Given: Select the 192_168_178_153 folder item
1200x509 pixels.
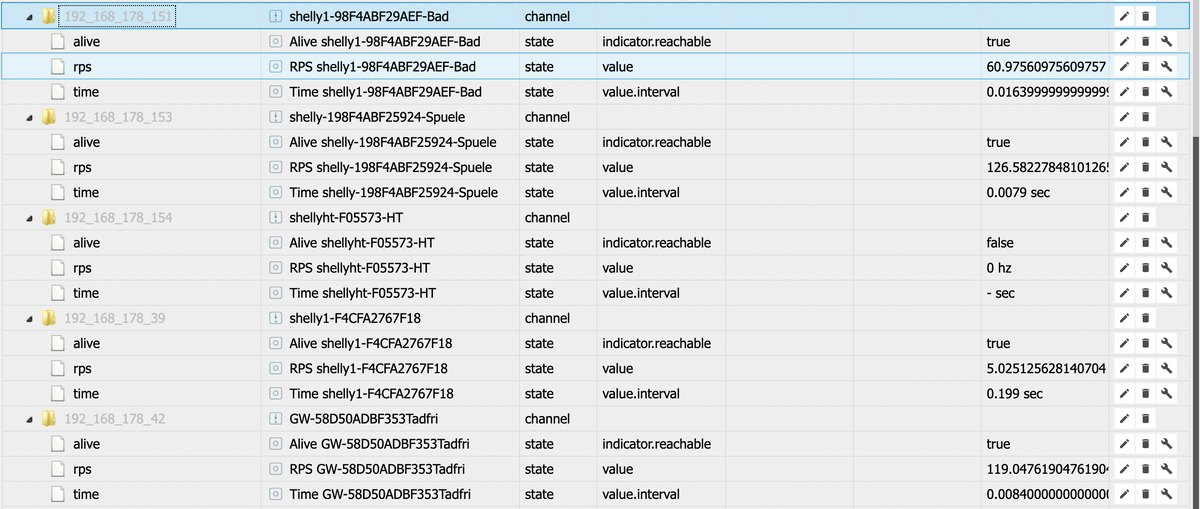Looking at the screenshot, I should coord(118,117).
